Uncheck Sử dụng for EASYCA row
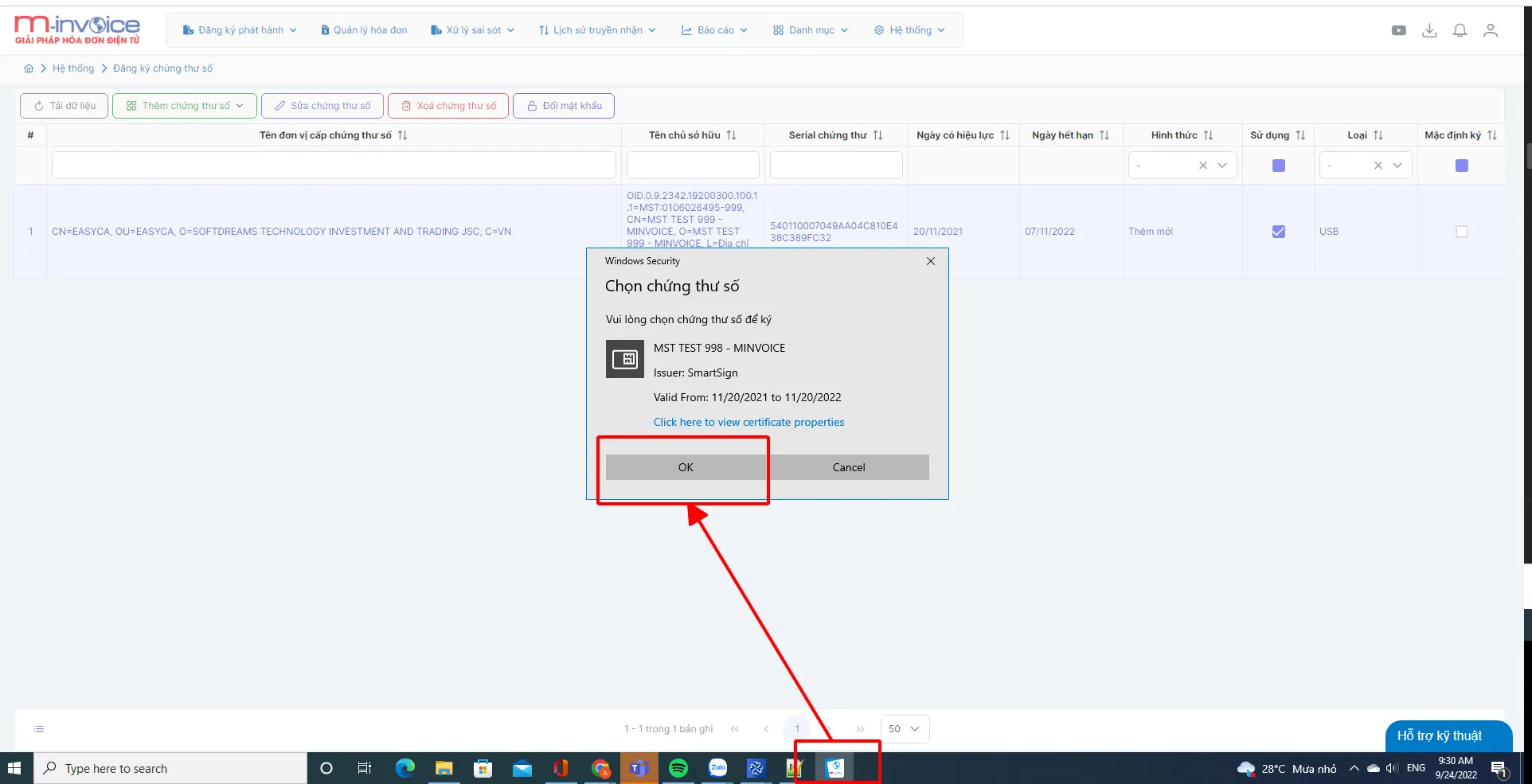The height and width of the screenshot is (784, 1532). point(1279,232)
